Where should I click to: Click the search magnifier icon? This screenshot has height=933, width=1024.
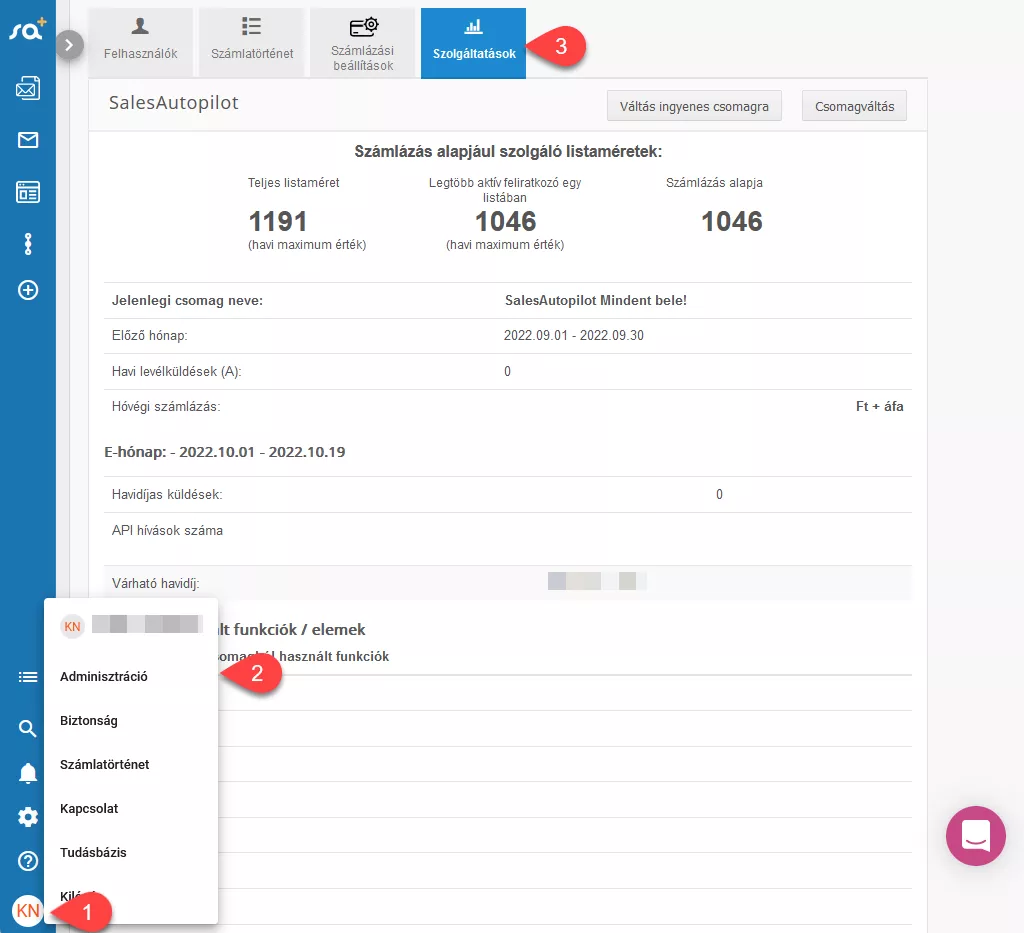(x=27, y=728)
